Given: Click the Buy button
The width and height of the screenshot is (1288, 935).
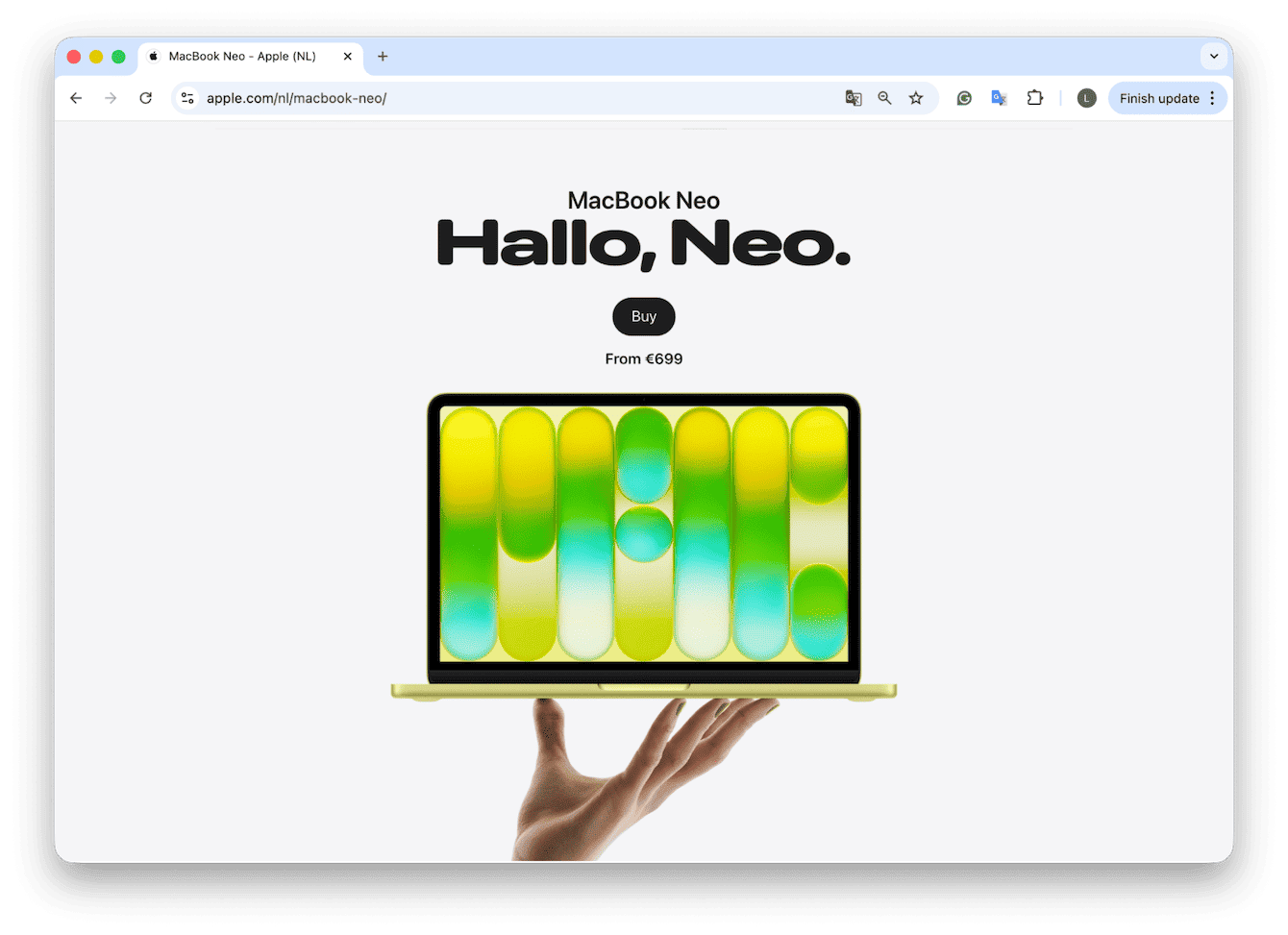Looking at the screenshot, I should tap(643, 316).
